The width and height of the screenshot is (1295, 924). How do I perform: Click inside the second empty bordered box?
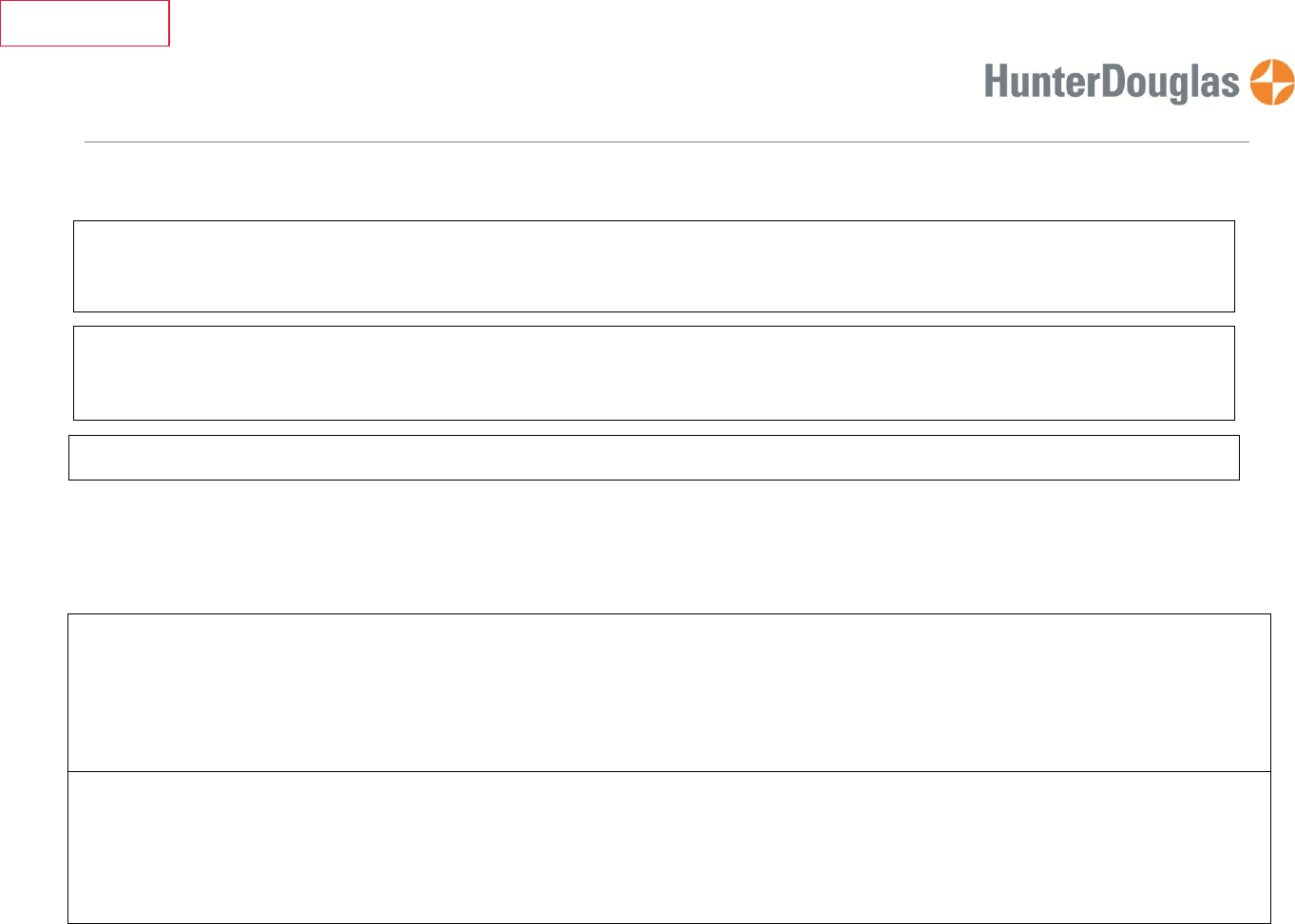[x=654, y=373]
